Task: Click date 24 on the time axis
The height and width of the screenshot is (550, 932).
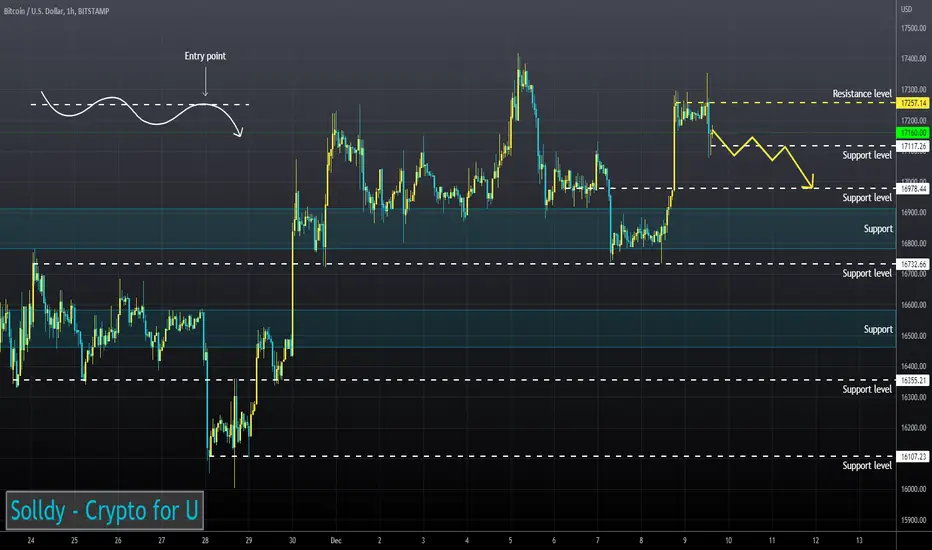Action: click(31, 540)
